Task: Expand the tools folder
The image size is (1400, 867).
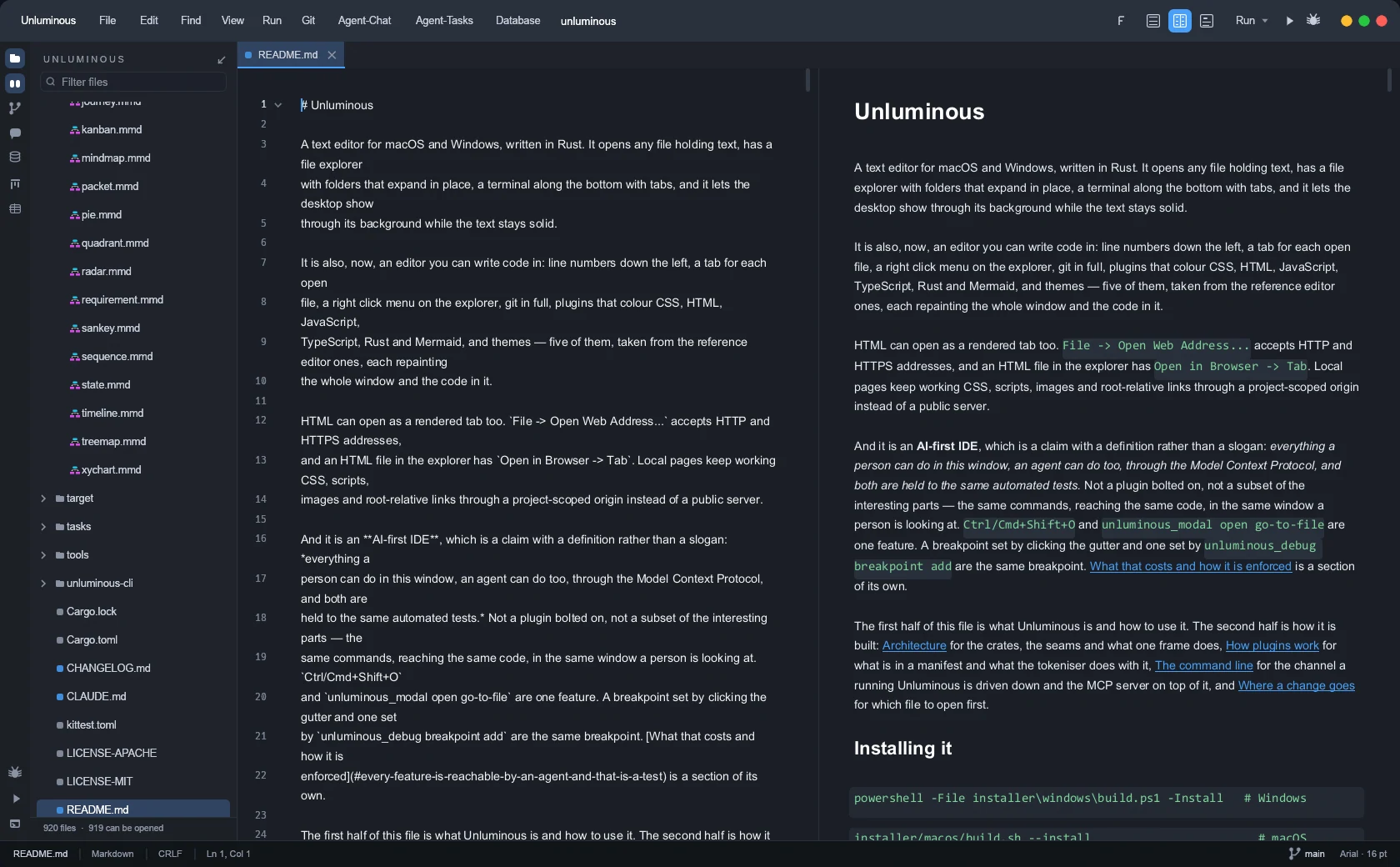Action: click(43, 555)
